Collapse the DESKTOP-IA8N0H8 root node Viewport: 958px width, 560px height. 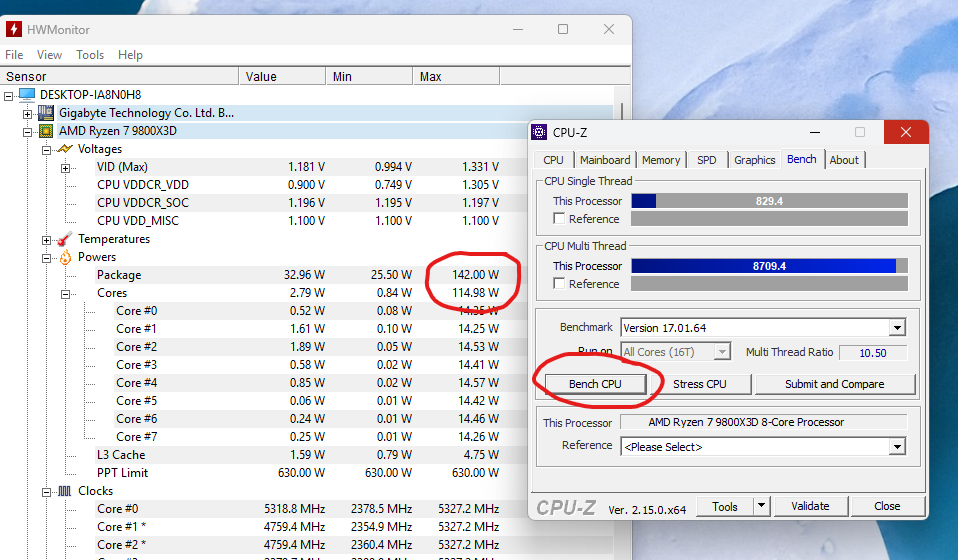point(9,96)
